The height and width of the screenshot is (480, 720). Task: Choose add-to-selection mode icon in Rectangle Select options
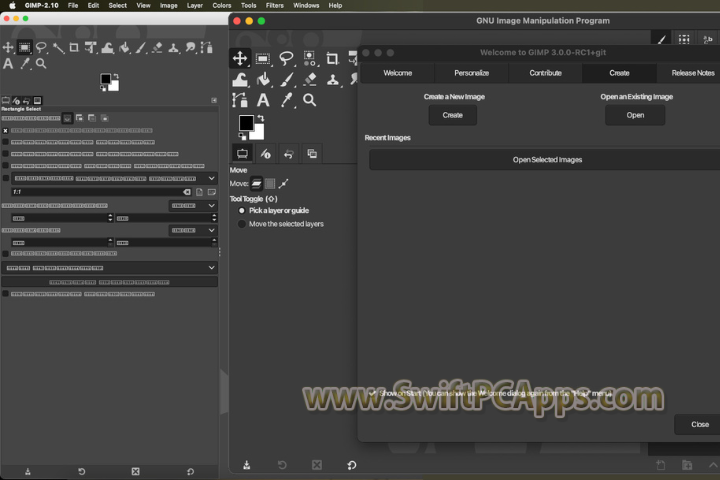[x=79, y=118]
